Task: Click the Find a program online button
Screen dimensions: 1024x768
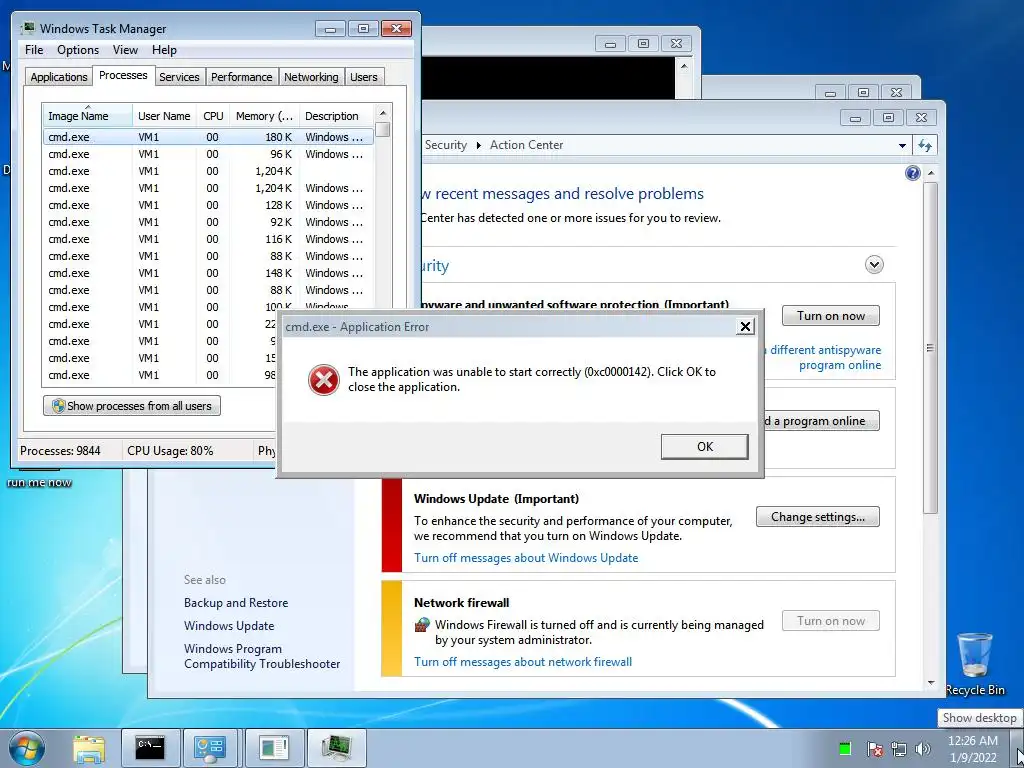Action: click(x=822, y=421)
